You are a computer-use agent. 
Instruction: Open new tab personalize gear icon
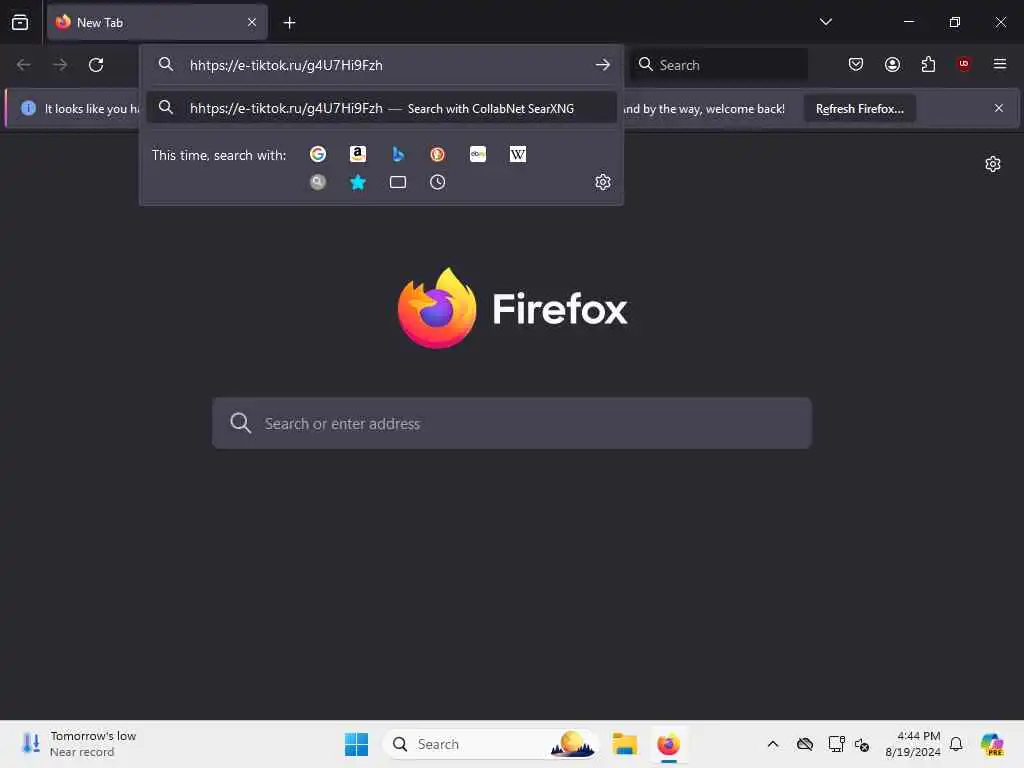click(x=993, y=164)
